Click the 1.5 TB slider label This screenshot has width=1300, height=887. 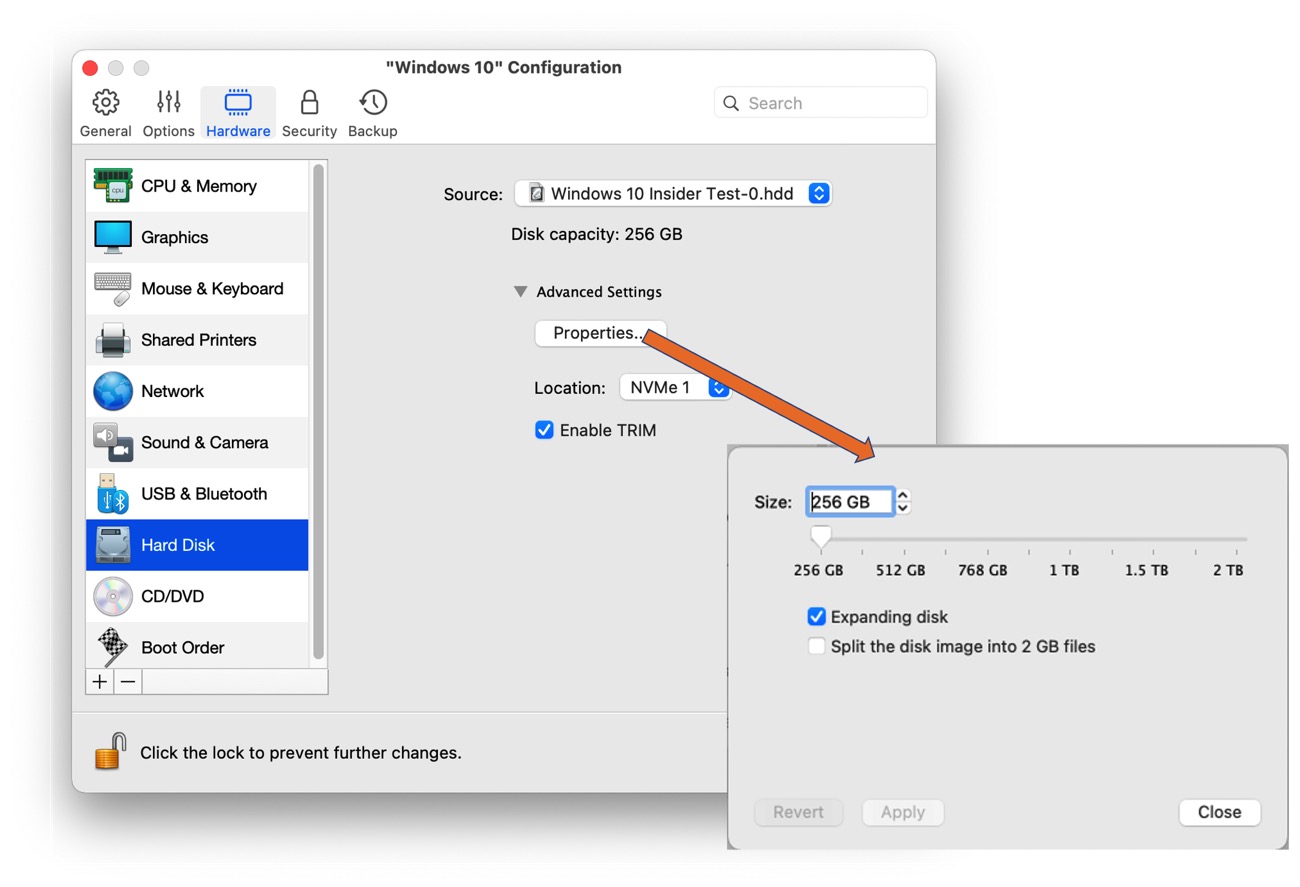coord(1146,570)
